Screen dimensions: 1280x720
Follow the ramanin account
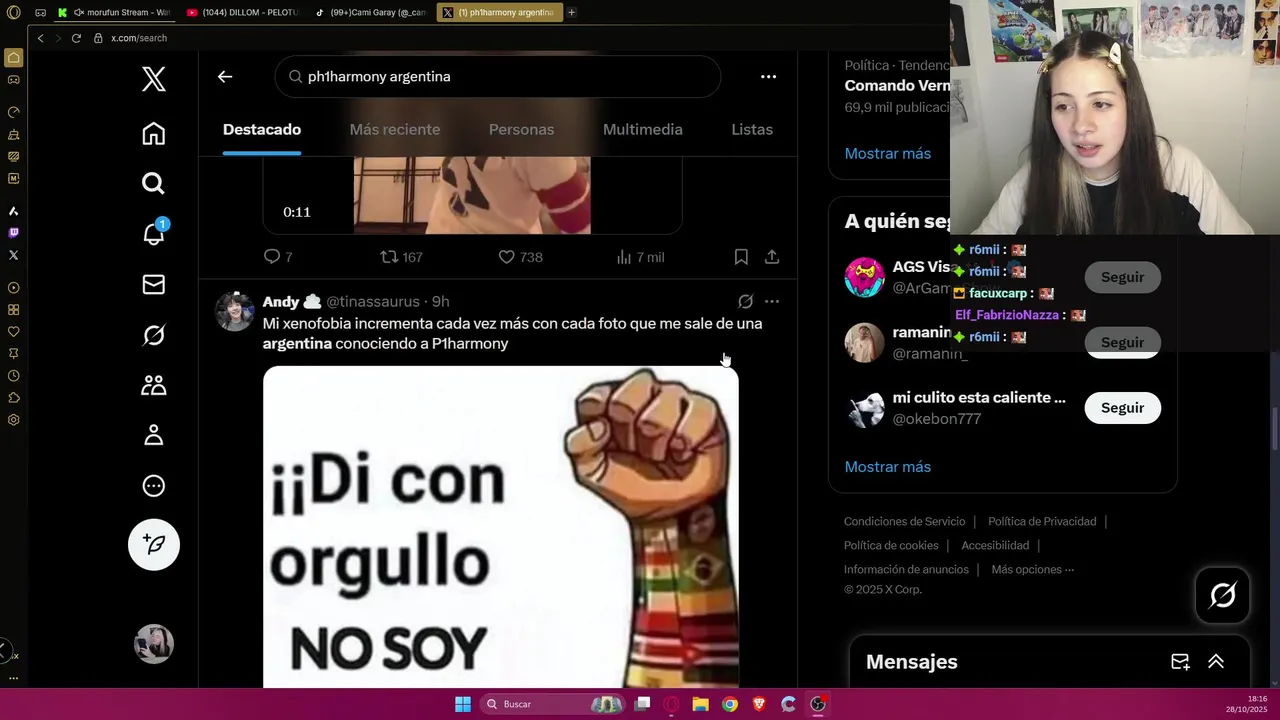pos(1122,342)
